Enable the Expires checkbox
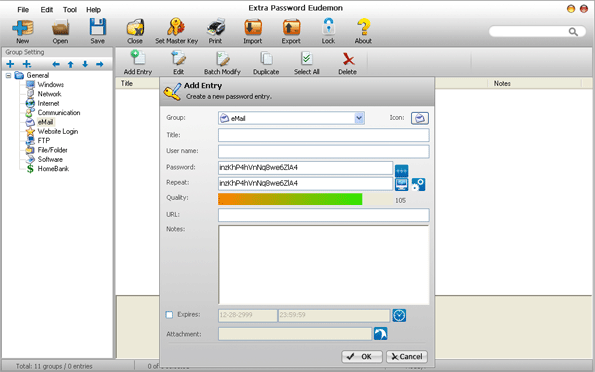Screen dimensions: 595x372 [x=169, y=315]
